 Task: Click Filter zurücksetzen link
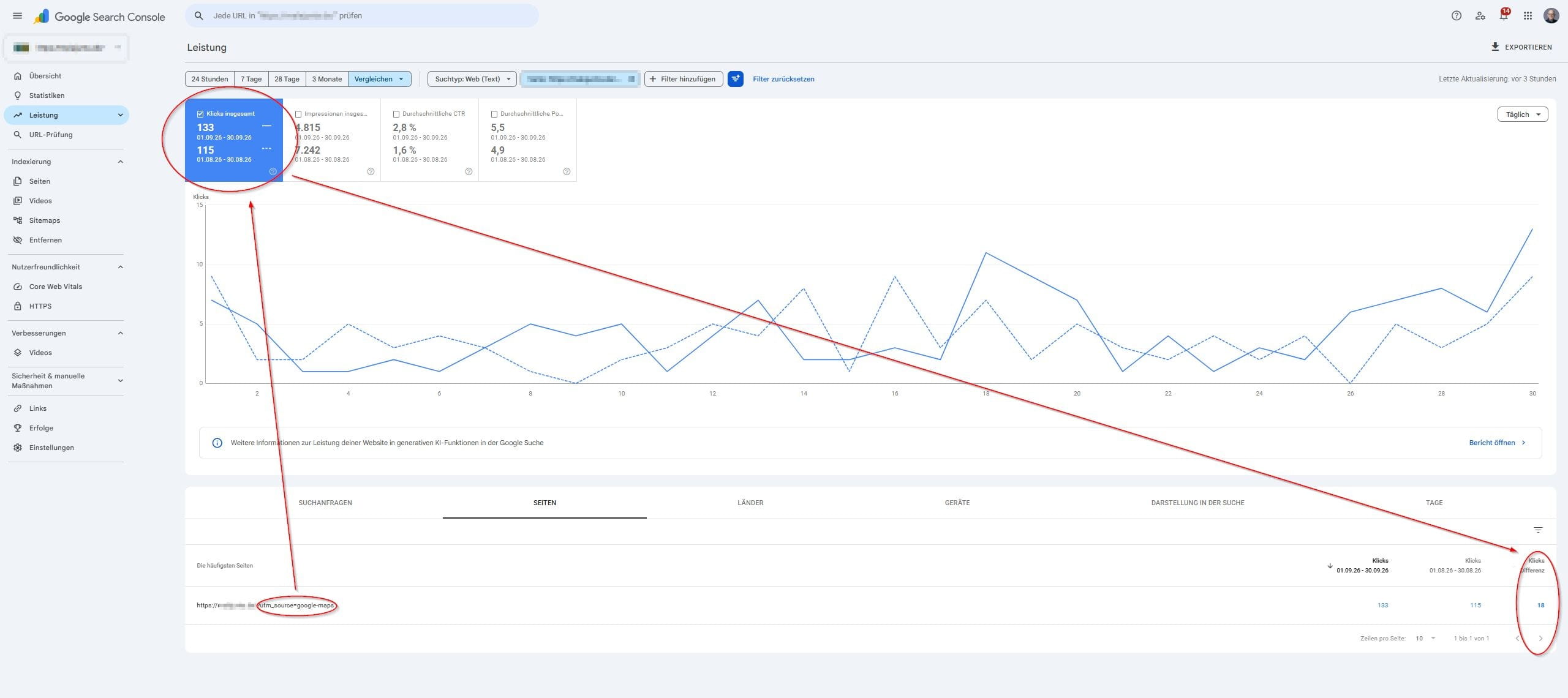[x=783, y=79]
